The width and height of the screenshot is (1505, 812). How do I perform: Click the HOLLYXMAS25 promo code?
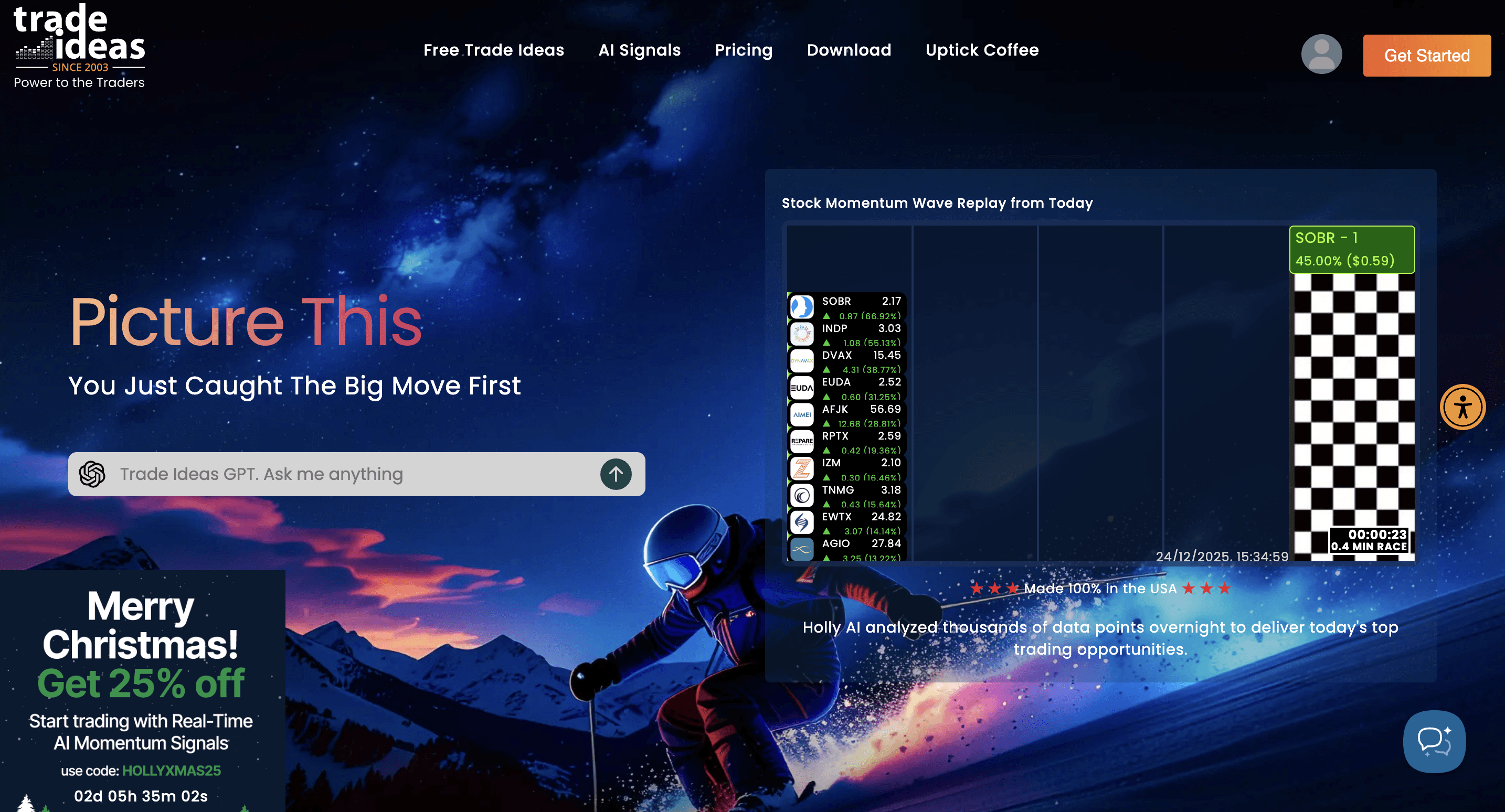171,771
